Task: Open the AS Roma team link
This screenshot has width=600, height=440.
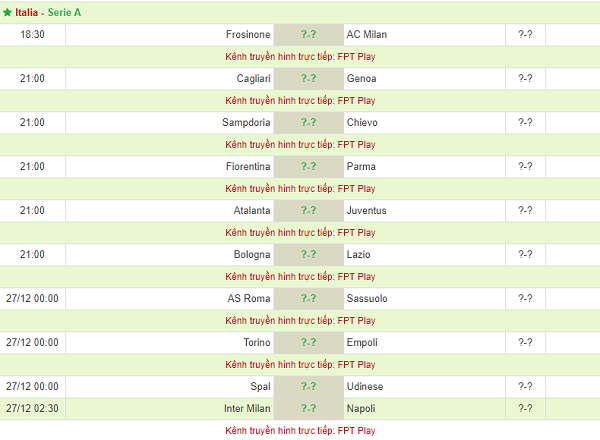Action: 250,298
